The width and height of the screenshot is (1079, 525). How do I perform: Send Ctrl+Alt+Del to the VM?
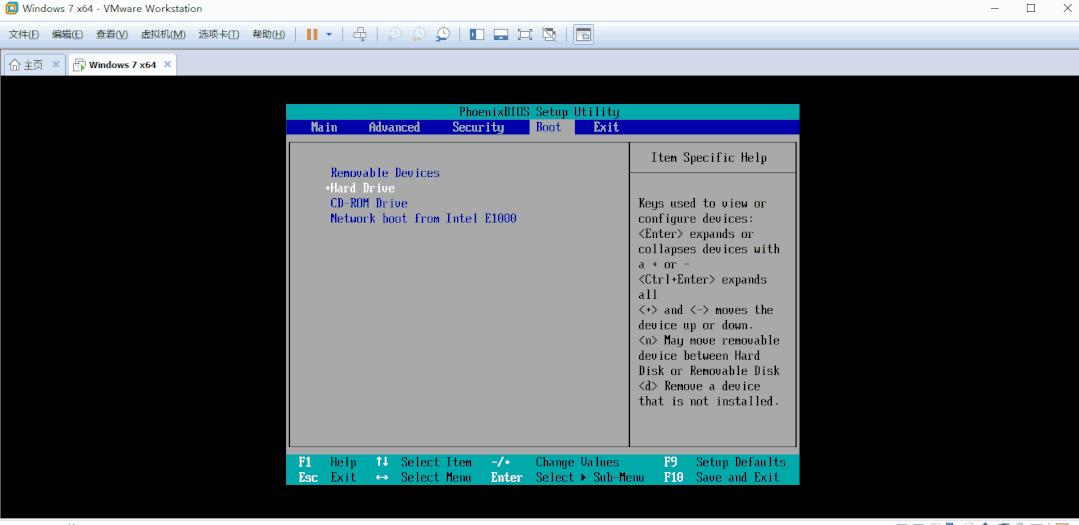coord(360,34)
